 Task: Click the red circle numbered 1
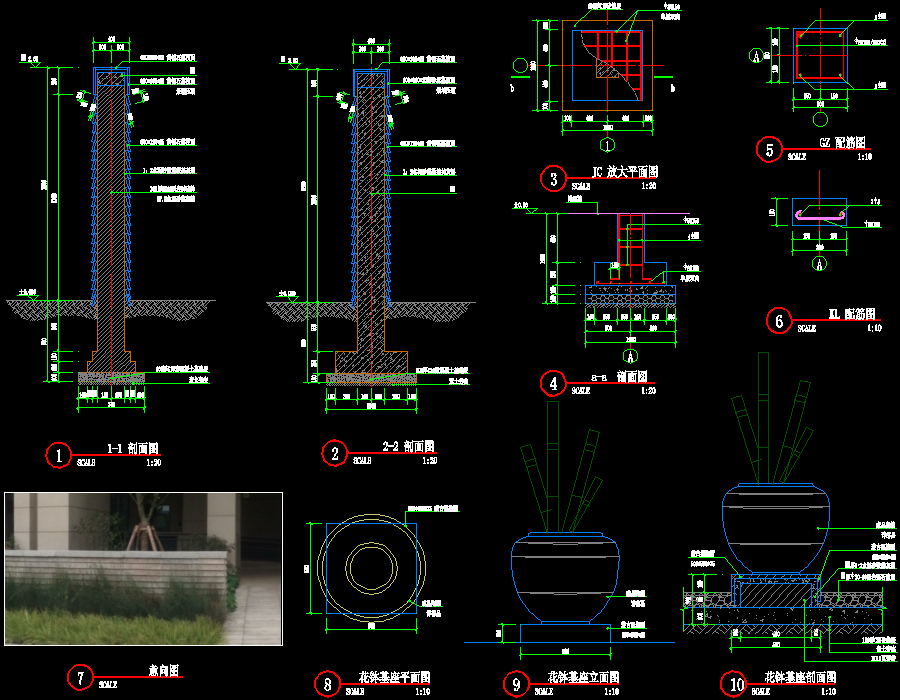point(60,455)
